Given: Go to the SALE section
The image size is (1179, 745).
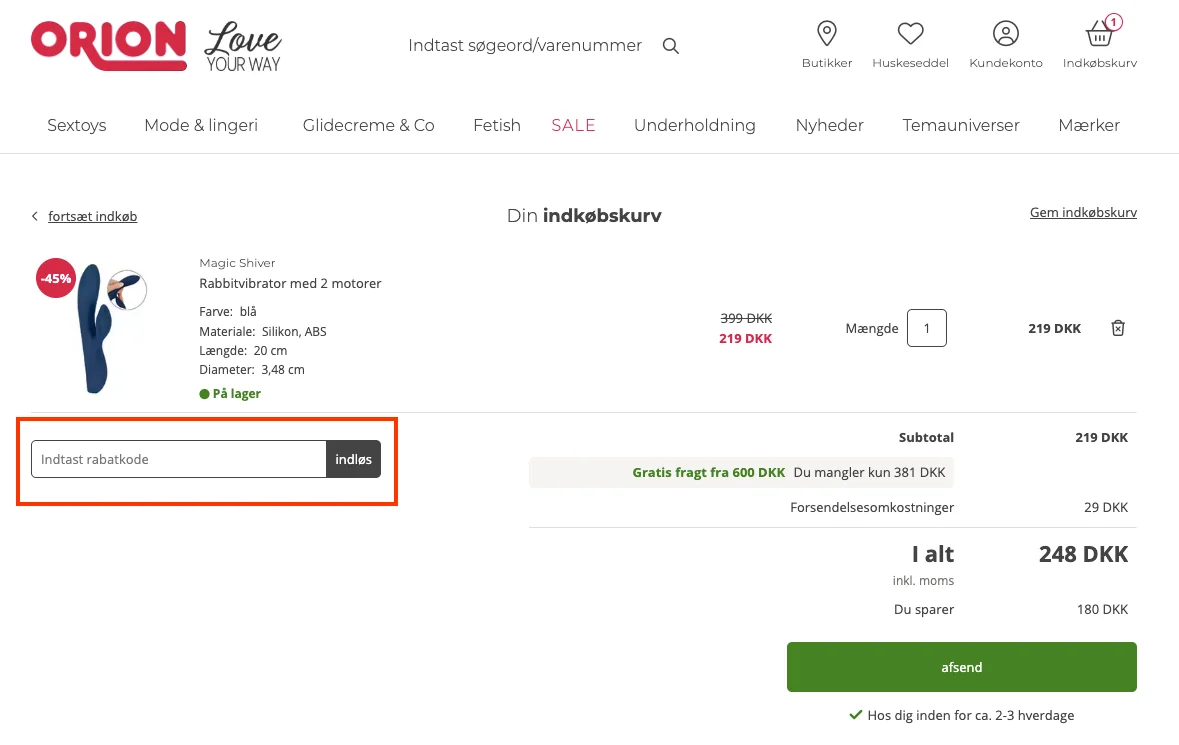Looking at the screenshot, I should [573, 126].
